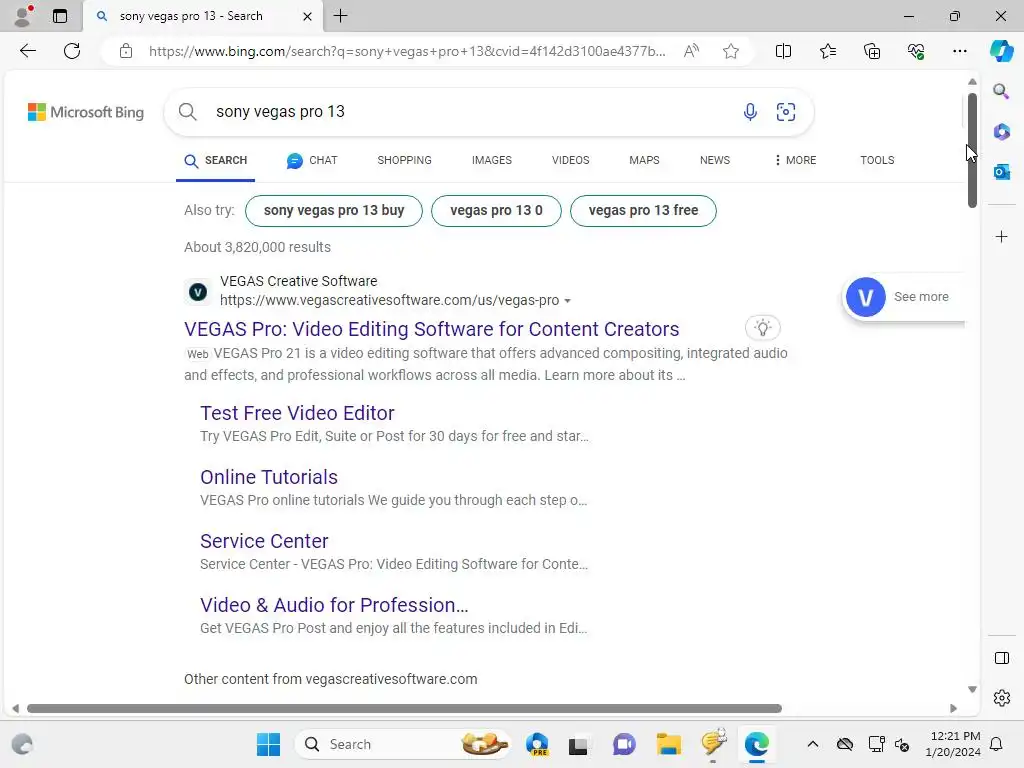The image size is (1024, 768).
Task: Launch Copilot from the Edge toolbar
Action: click(x=1001, y=51)
